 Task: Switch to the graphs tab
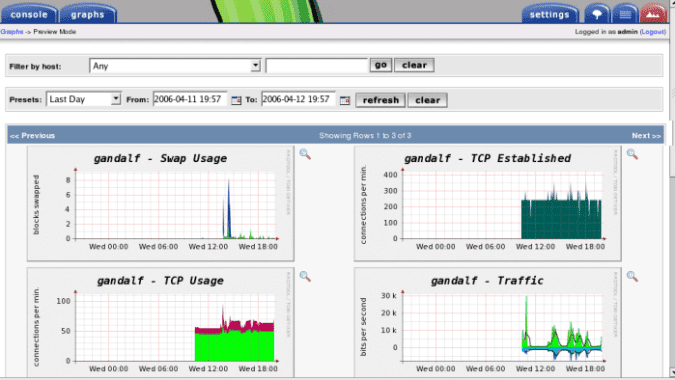[x=88, y=14]
